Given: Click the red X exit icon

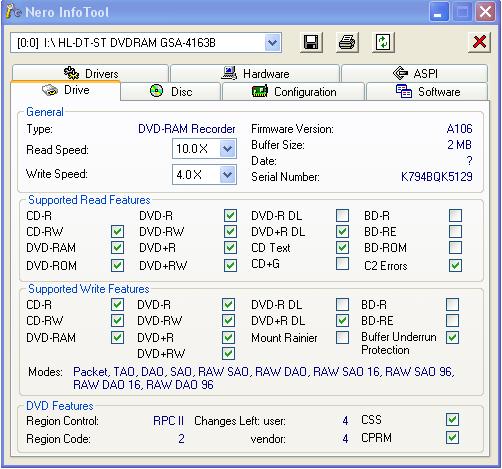Looking at the screenshot, I should tap(479, 43).
